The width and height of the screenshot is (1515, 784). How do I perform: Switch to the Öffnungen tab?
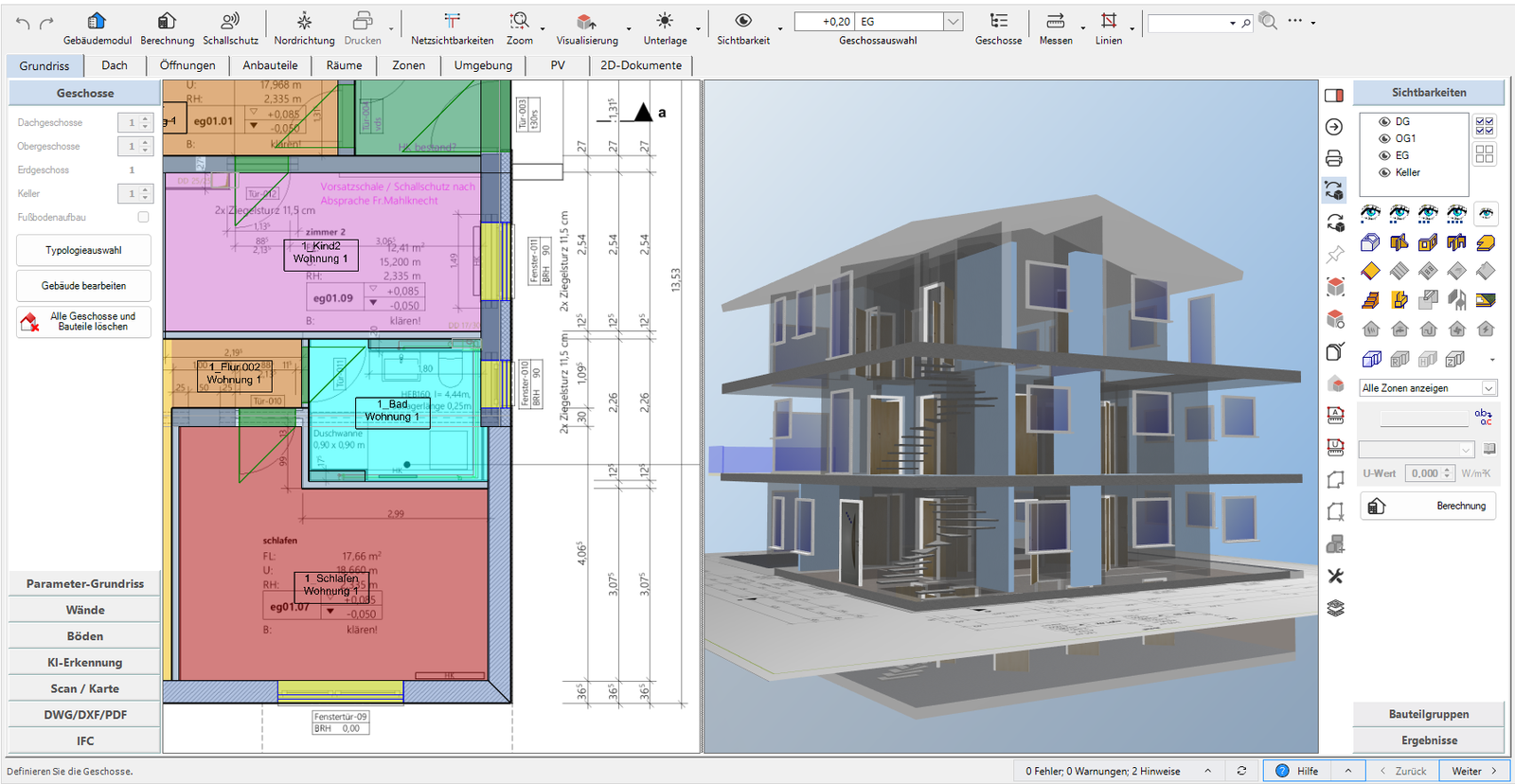tap(187, 65)
